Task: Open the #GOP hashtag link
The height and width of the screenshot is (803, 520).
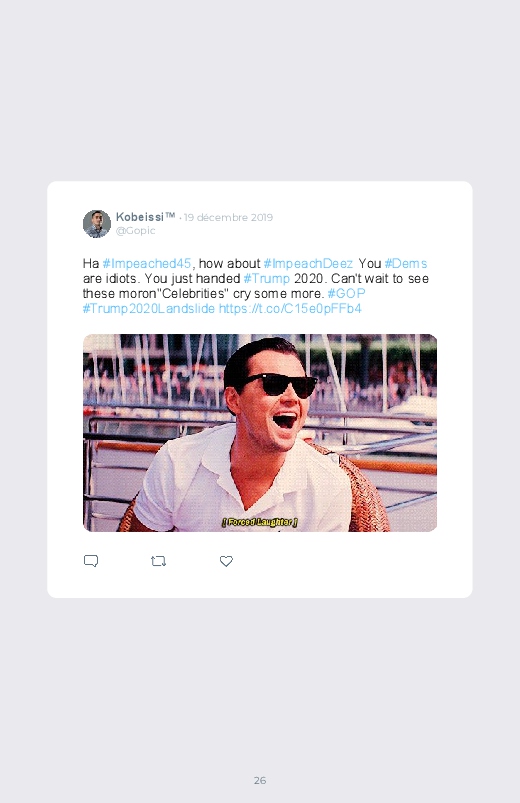Action: coord(346,293)
